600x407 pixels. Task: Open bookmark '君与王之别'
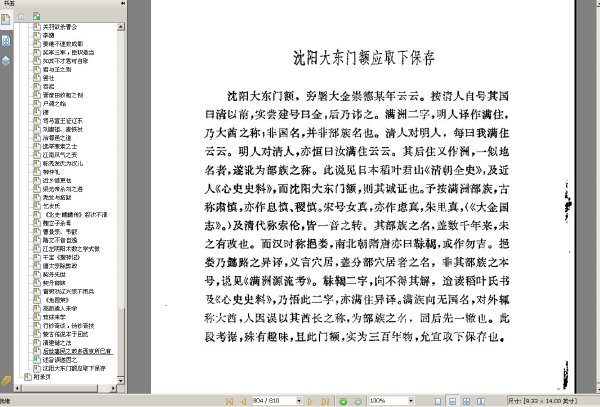point(57,70)
